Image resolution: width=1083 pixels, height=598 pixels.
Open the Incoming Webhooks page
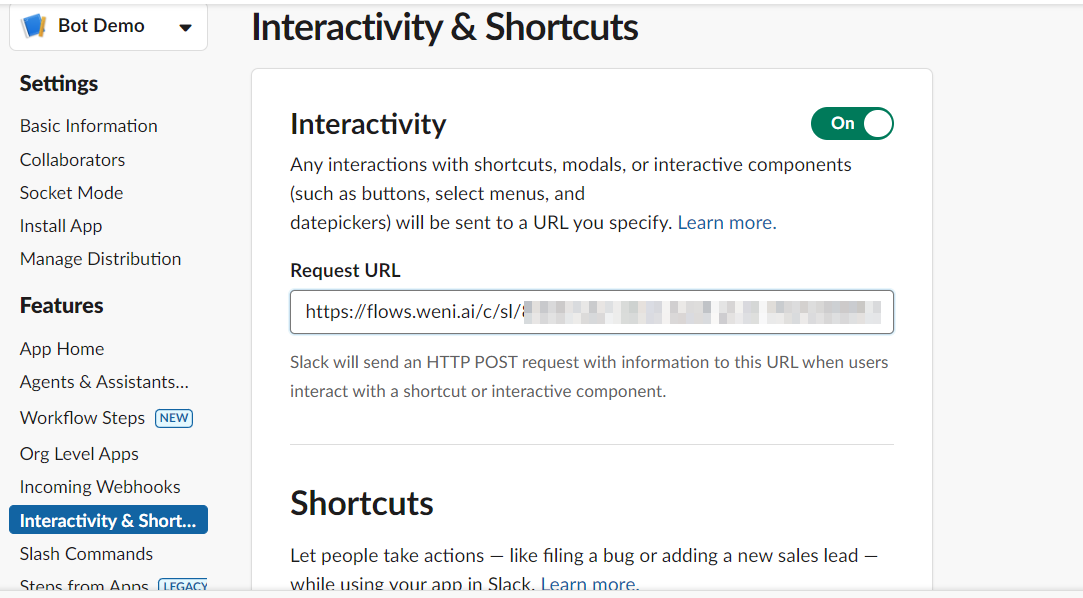click(x=99, y=486)
